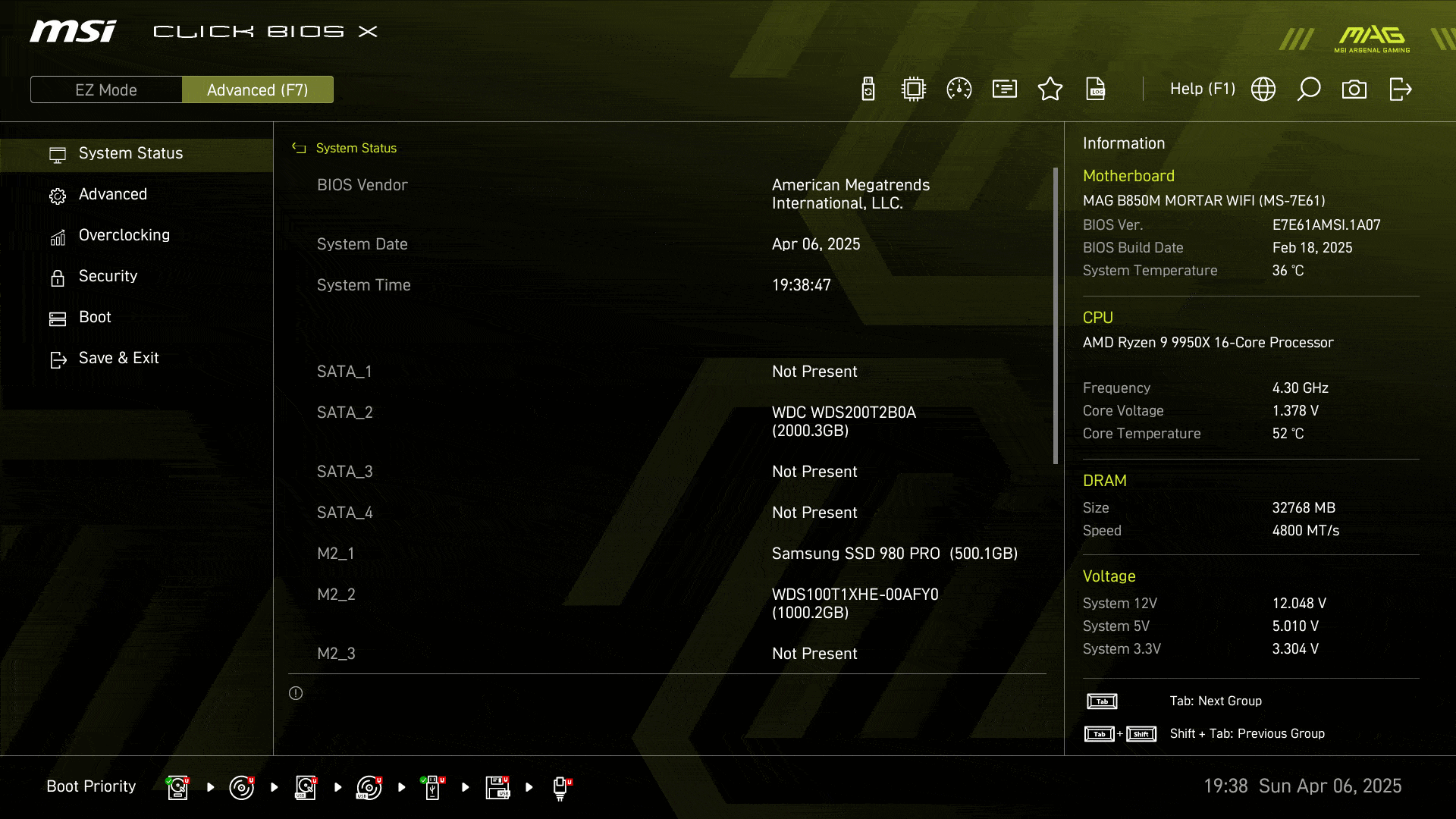Click the DRAM Speed value 4800 MT/s
This screenshot has width=1456, height=819.
(1305, 531)
